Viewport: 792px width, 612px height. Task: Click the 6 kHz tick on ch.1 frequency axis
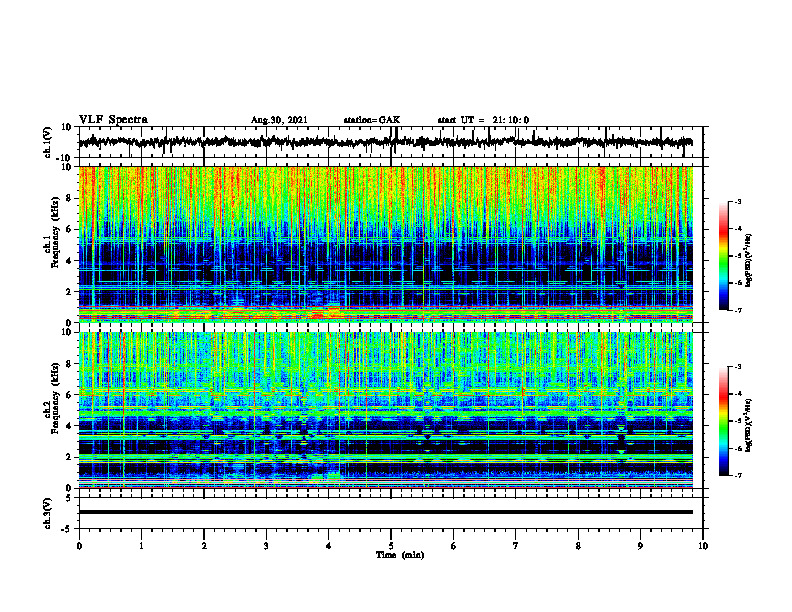click(70, 229)
